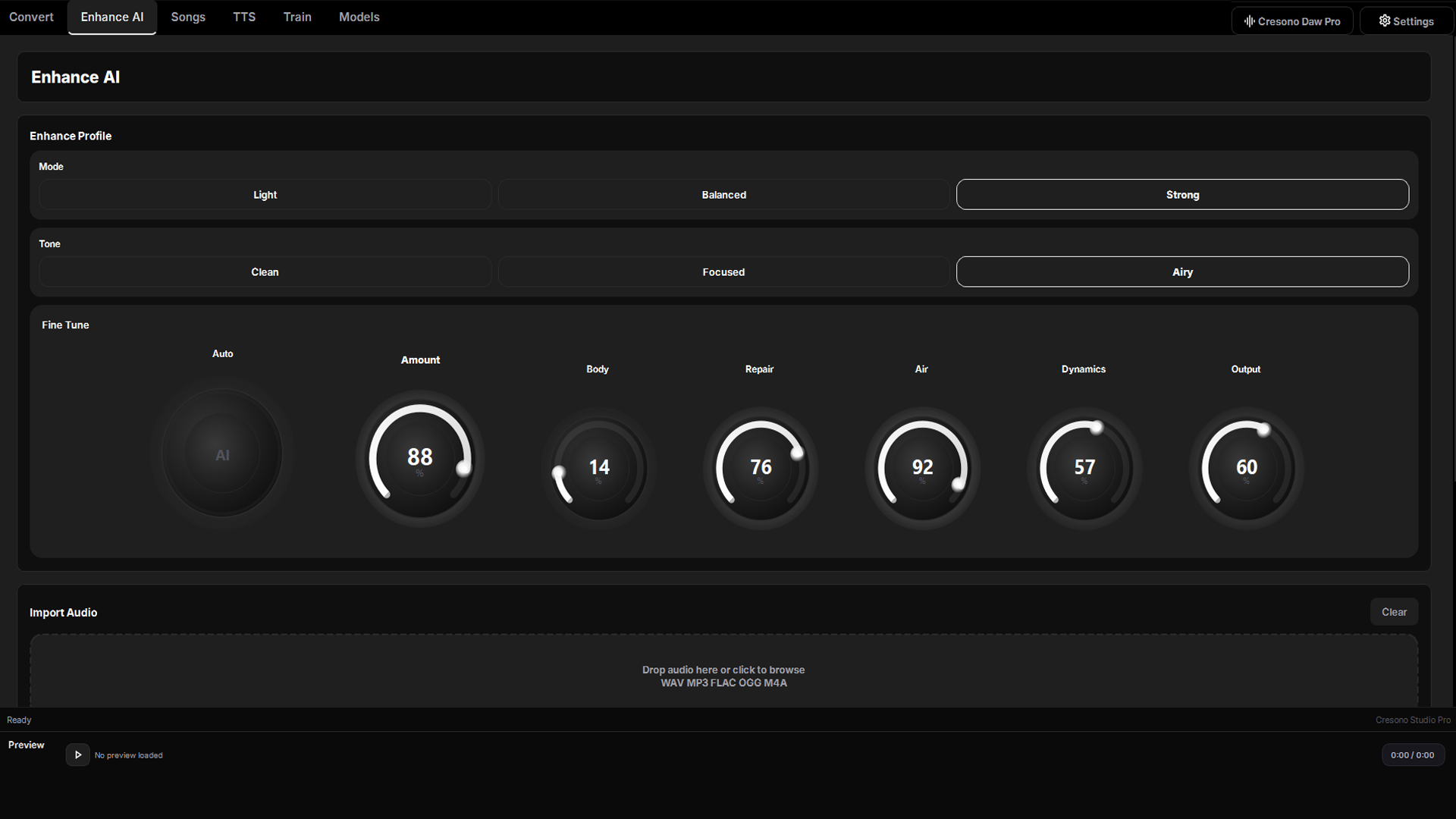This screenshot has height=819, width=1456.
Task: Click the Clear button in Import Audio
Action: click(1393, 612)
